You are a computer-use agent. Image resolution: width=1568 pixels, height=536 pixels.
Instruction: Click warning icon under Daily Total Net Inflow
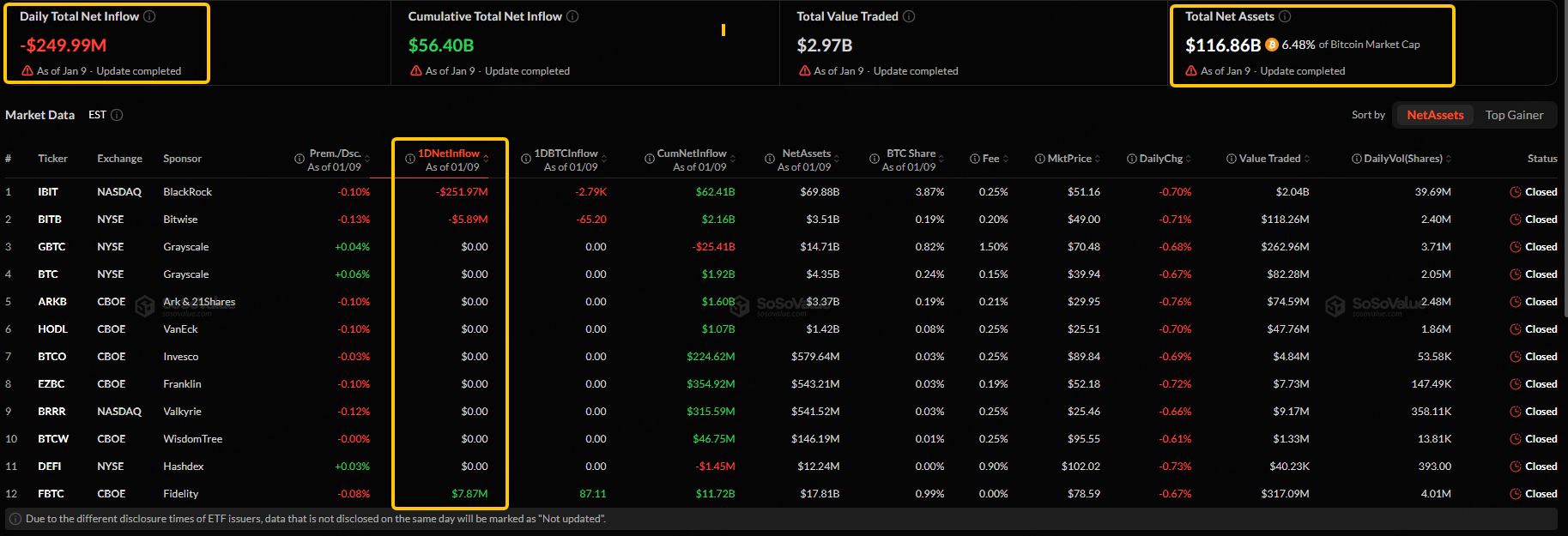(x=27, y=71)
